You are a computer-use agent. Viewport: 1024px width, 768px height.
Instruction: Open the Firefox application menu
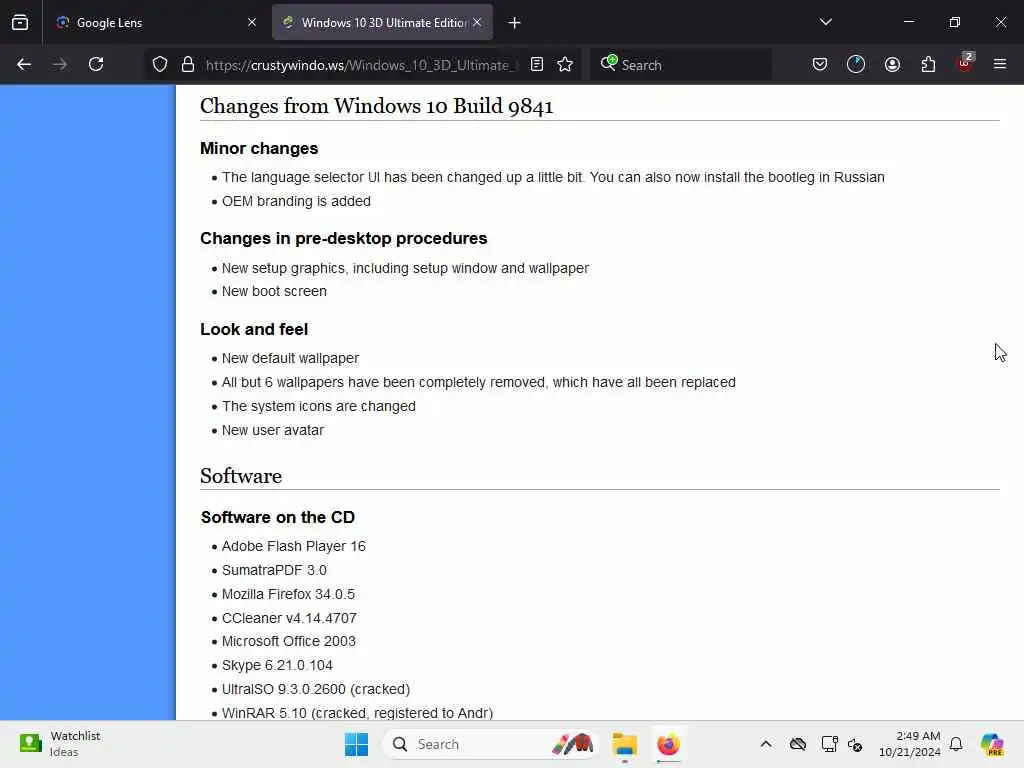pyautogui.click(x=1000, y=64)
